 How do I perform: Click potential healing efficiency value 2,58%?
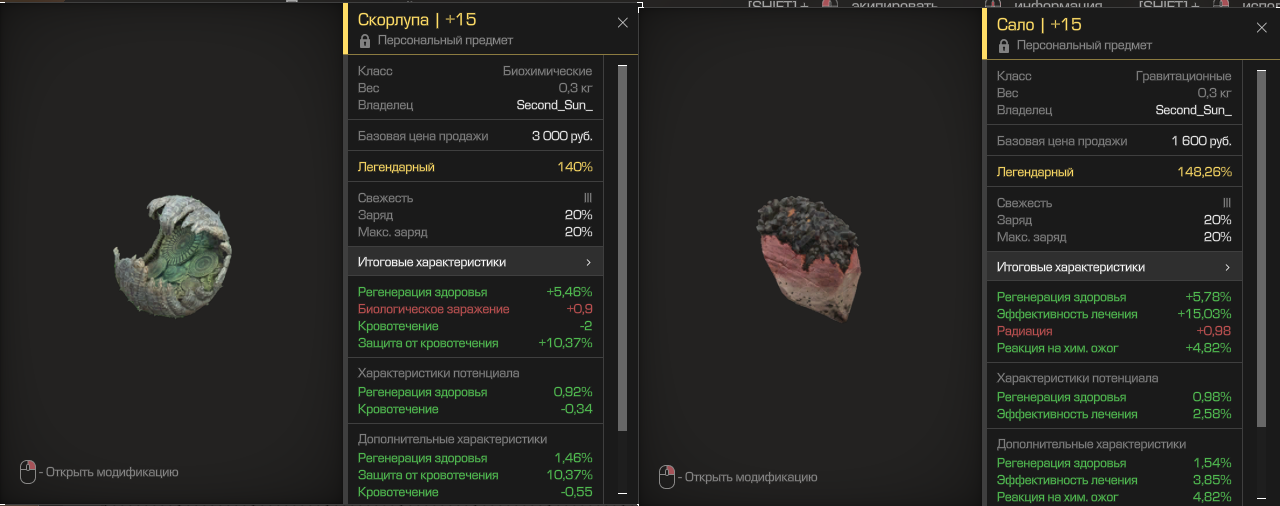click(x=1212, y=414)
